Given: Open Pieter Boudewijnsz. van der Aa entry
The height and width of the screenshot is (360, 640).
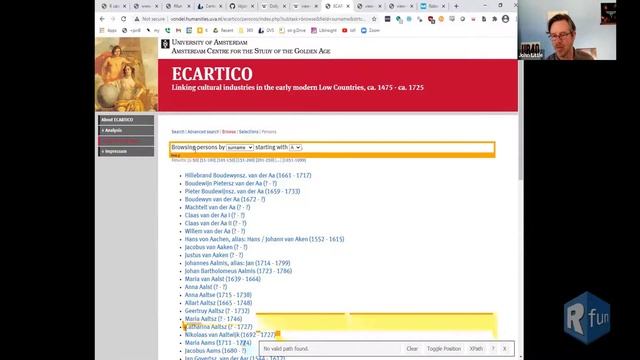Looking at the screenshot, I should 242,191.
